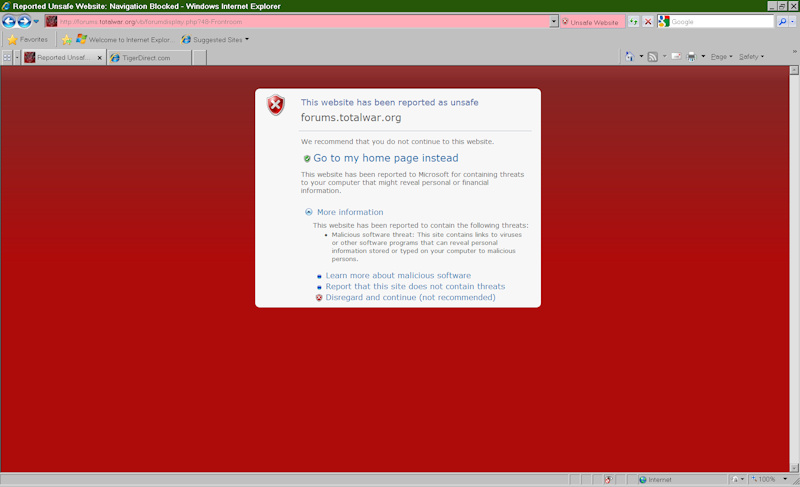The image size is (800, 487).
Task: Click the green shield beside home page link
Action: (307, 159)
